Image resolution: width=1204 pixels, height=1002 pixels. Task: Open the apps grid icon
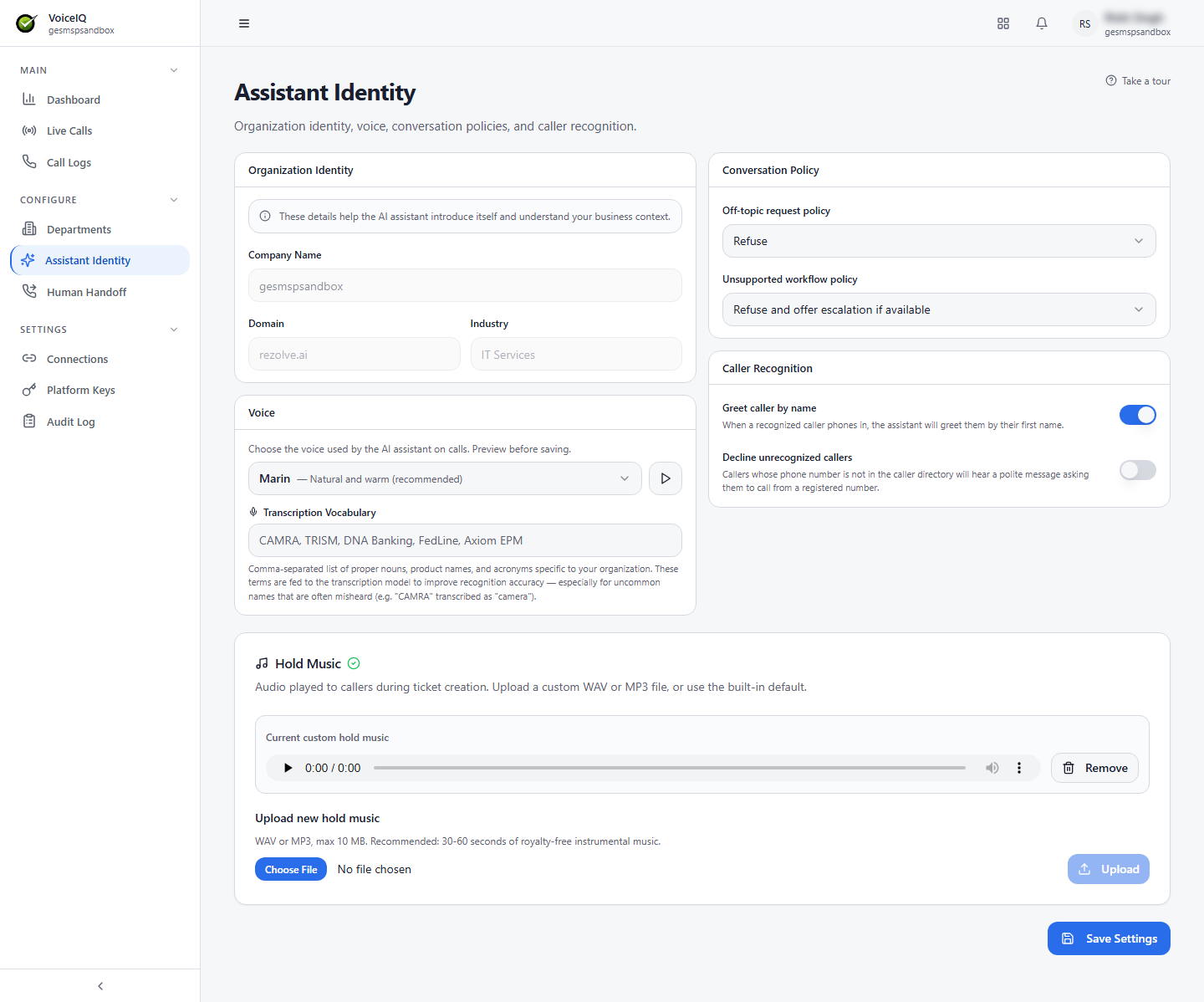(1003, 23)
